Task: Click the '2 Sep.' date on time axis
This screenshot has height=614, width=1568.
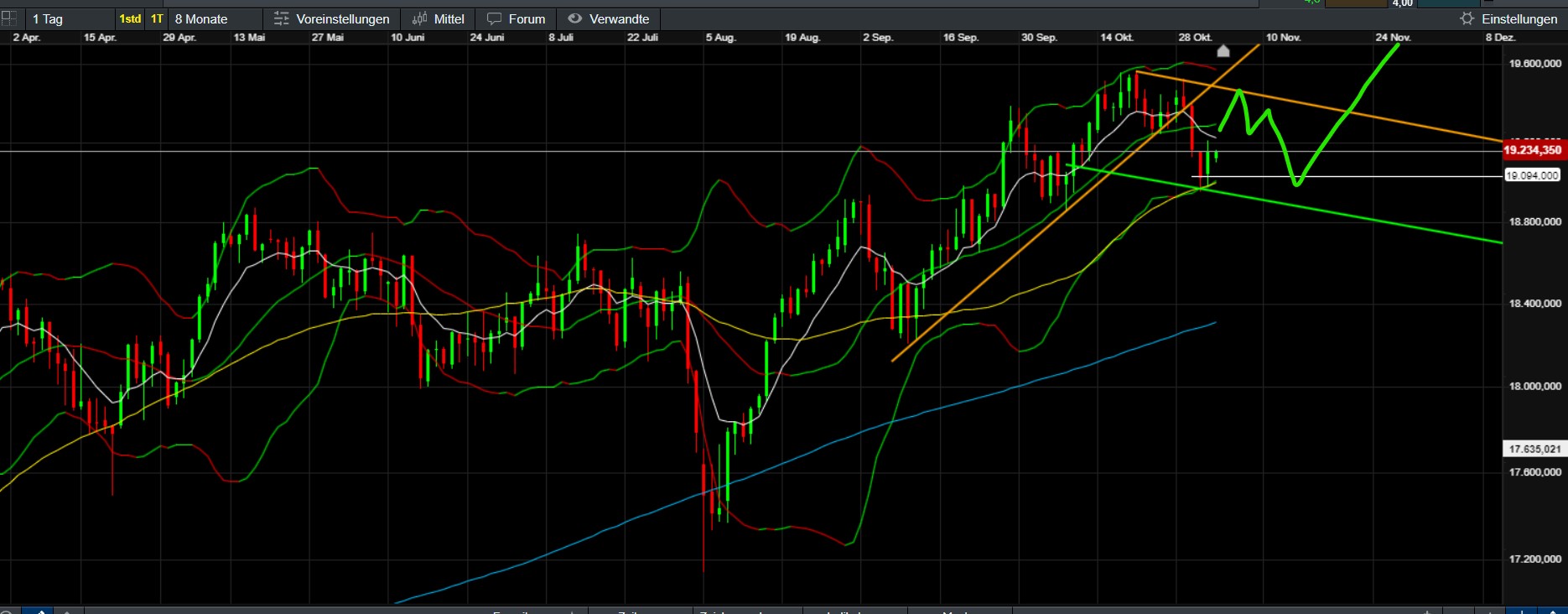Action: [878, 38]
